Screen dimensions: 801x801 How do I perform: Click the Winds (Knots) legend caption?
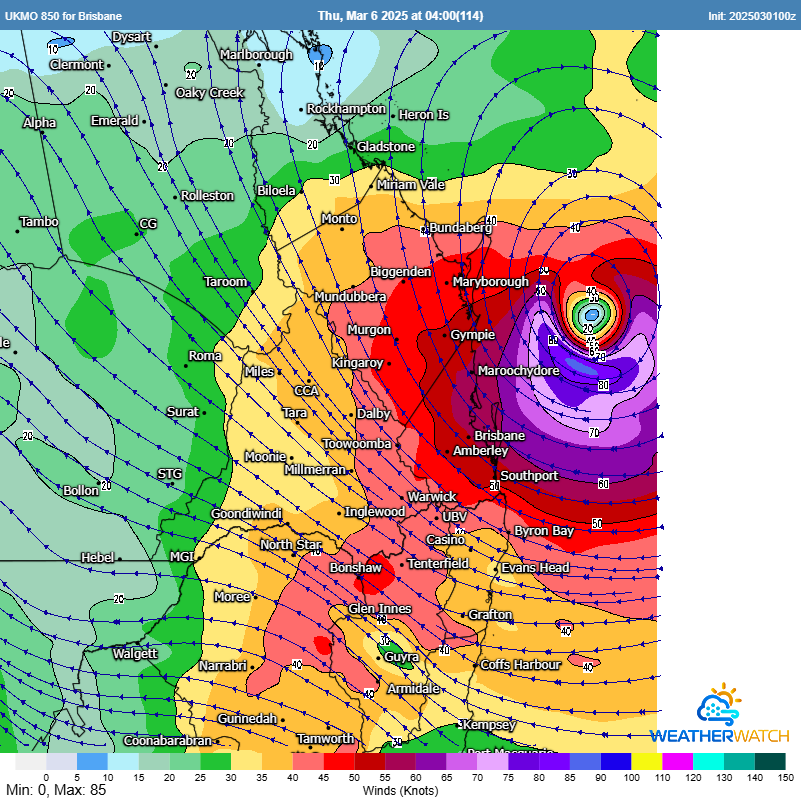[x=400, y=790]
